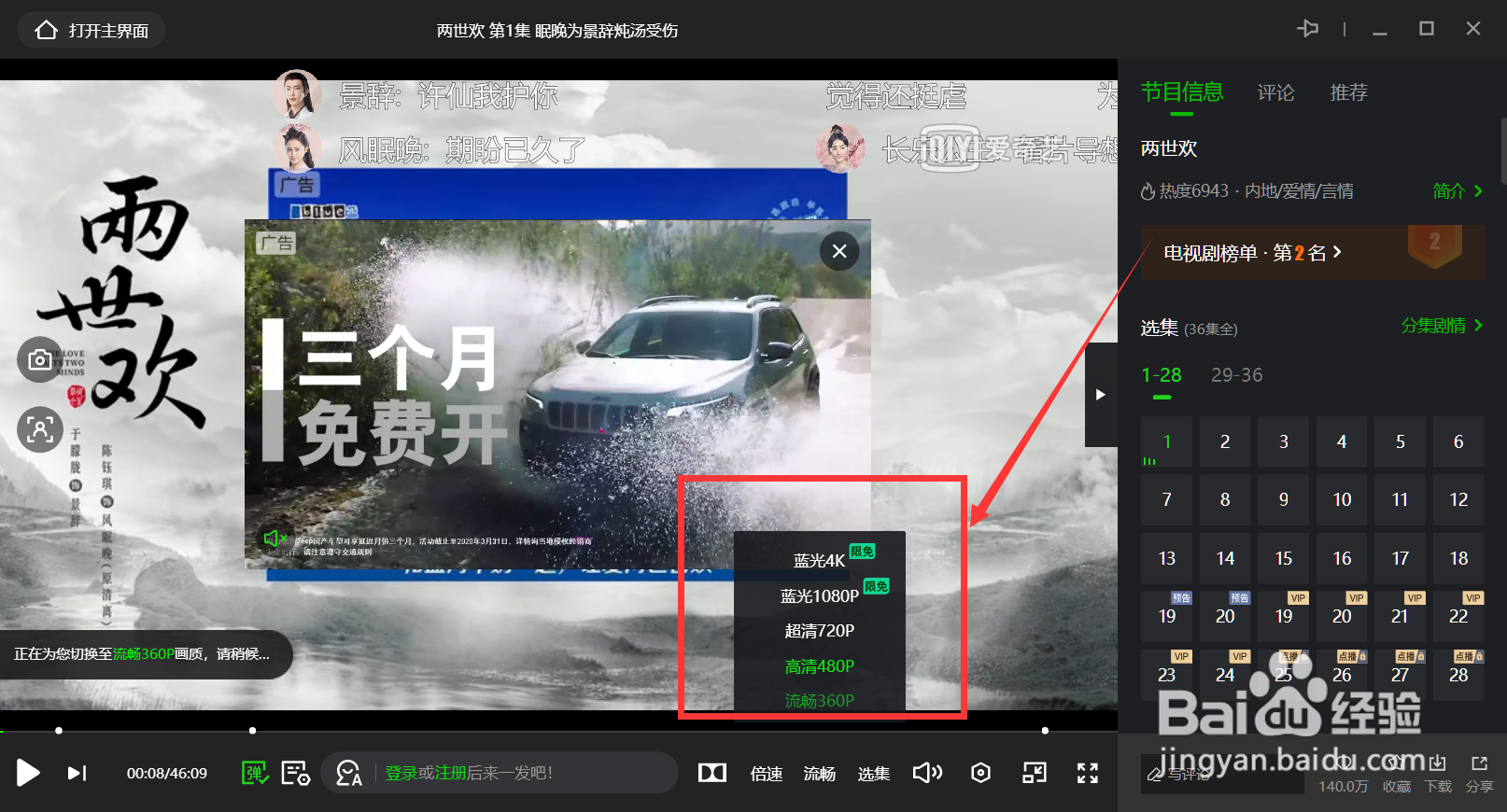Select 蓝光4K quality option

pyautogui.click(x=820, y=560)
